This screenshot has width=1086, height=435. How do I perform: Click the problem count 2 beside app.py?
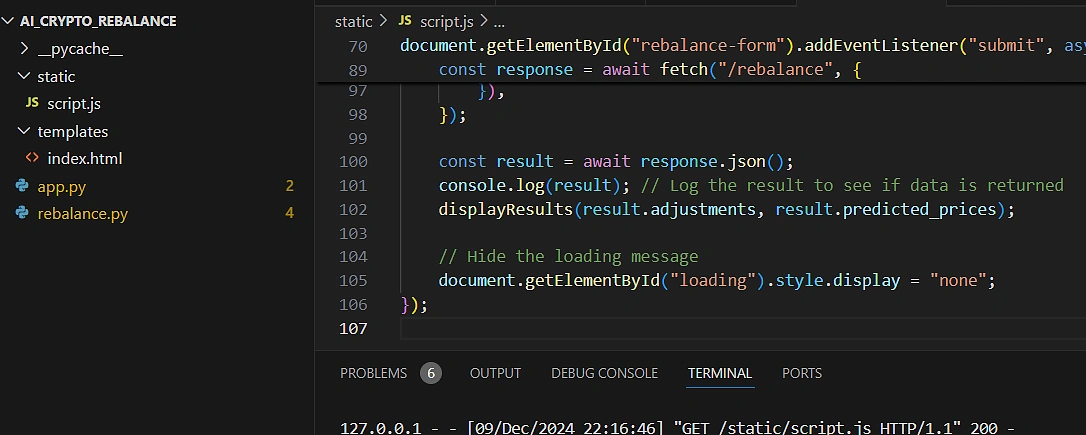tap(290, 186)
